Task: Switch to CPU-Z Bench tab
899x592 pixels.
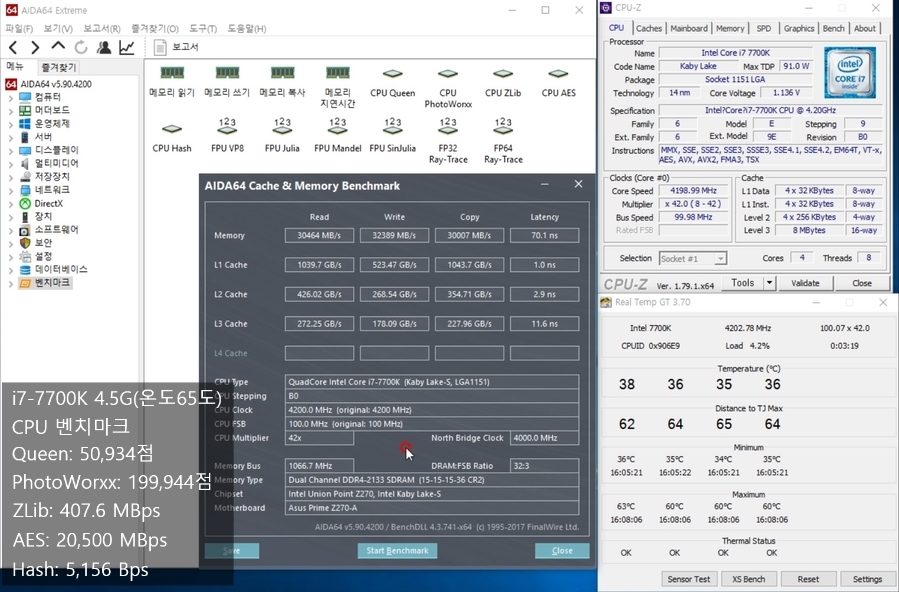Action: (833, 29)
